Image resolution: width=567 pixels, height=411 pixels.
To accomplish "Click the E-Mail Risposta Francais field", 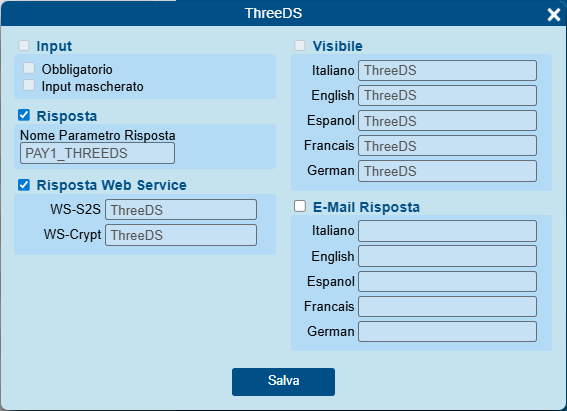I will point(448,307).
